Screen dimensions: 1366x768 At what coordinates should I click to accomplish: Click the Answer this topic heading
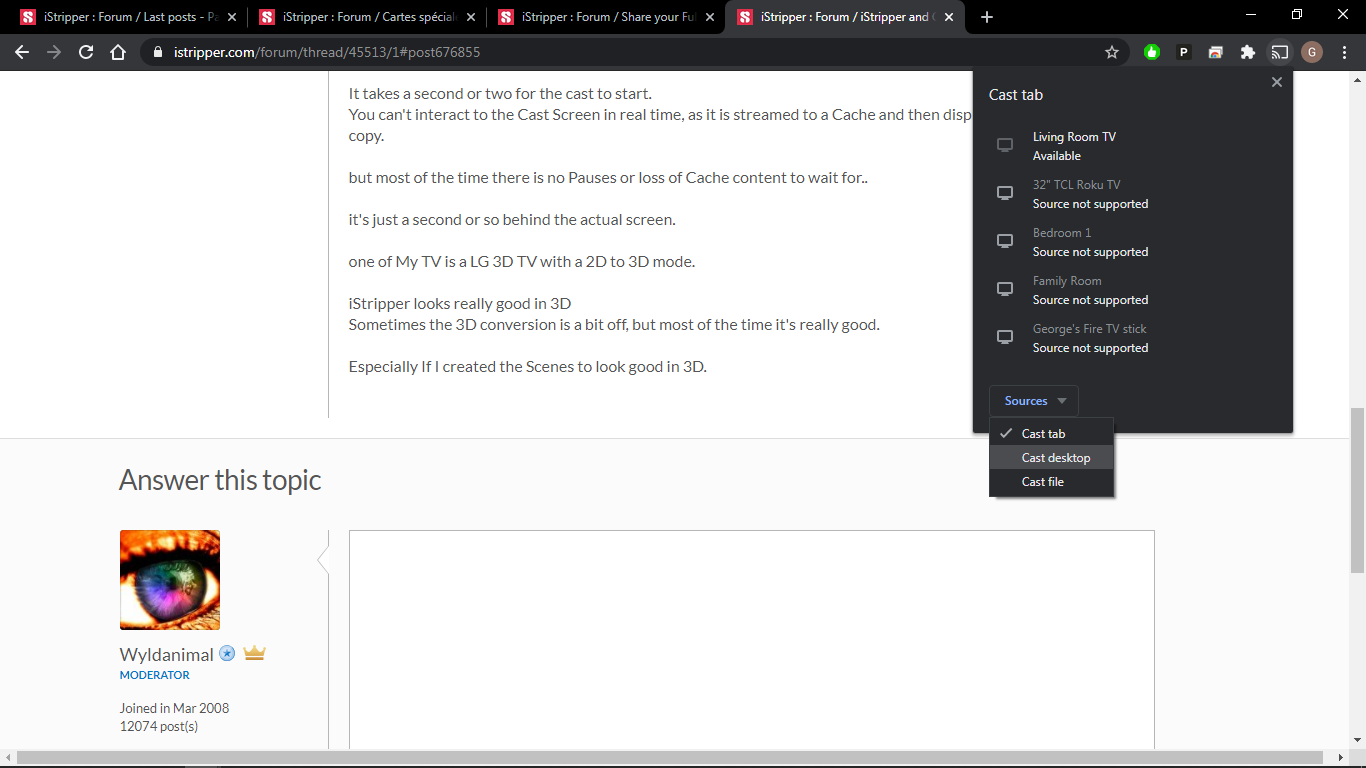click(220, 480)
